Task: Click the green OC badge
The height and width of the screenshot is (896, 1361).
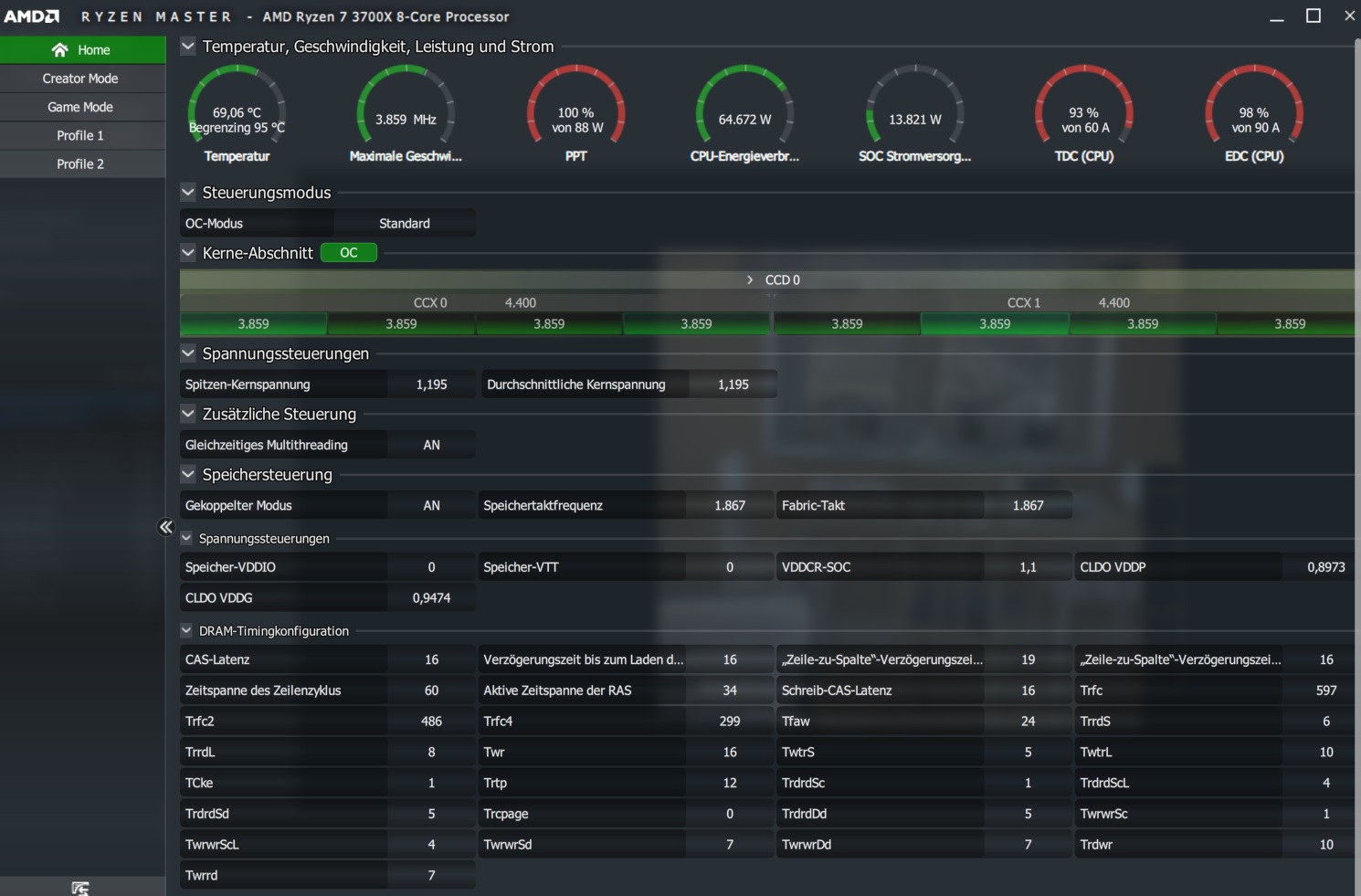Action: (349, 253)
